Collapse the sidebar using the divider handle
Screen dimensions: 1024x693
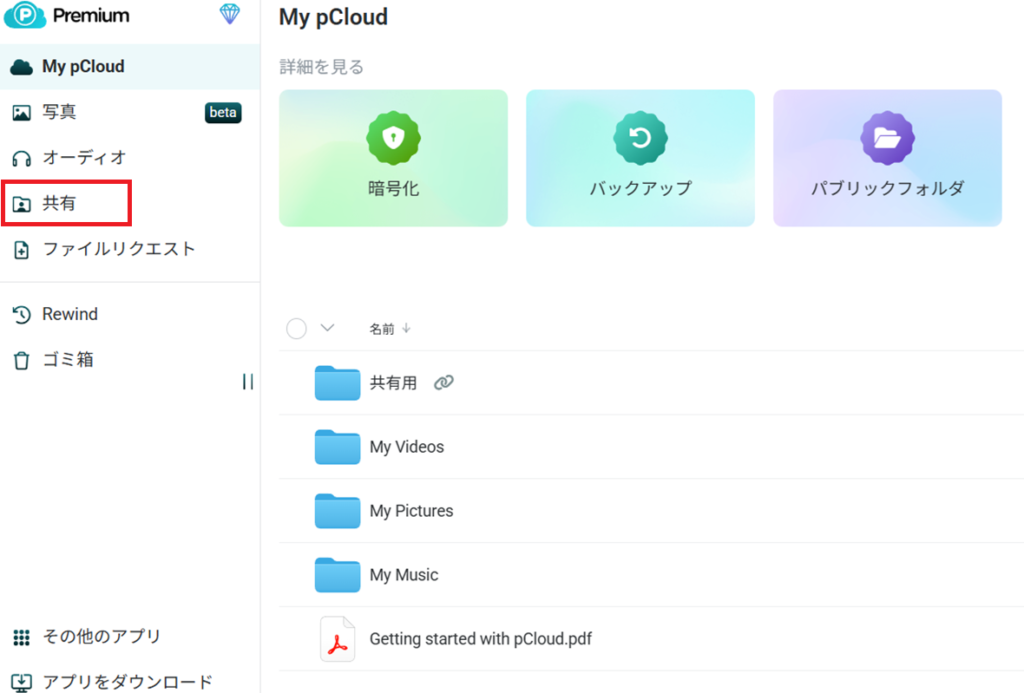248,382
